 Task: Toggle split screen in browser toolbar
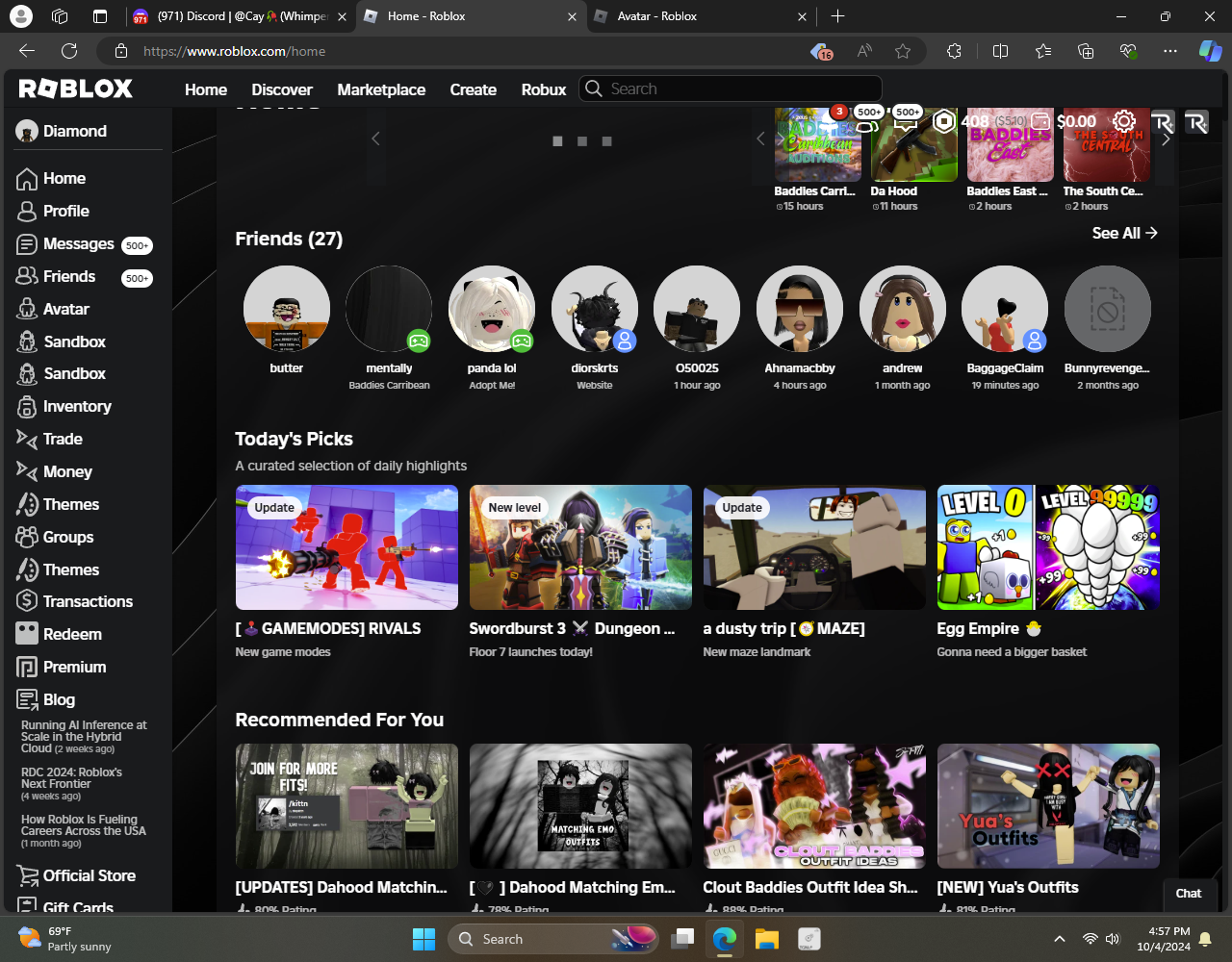(1000, 51)
